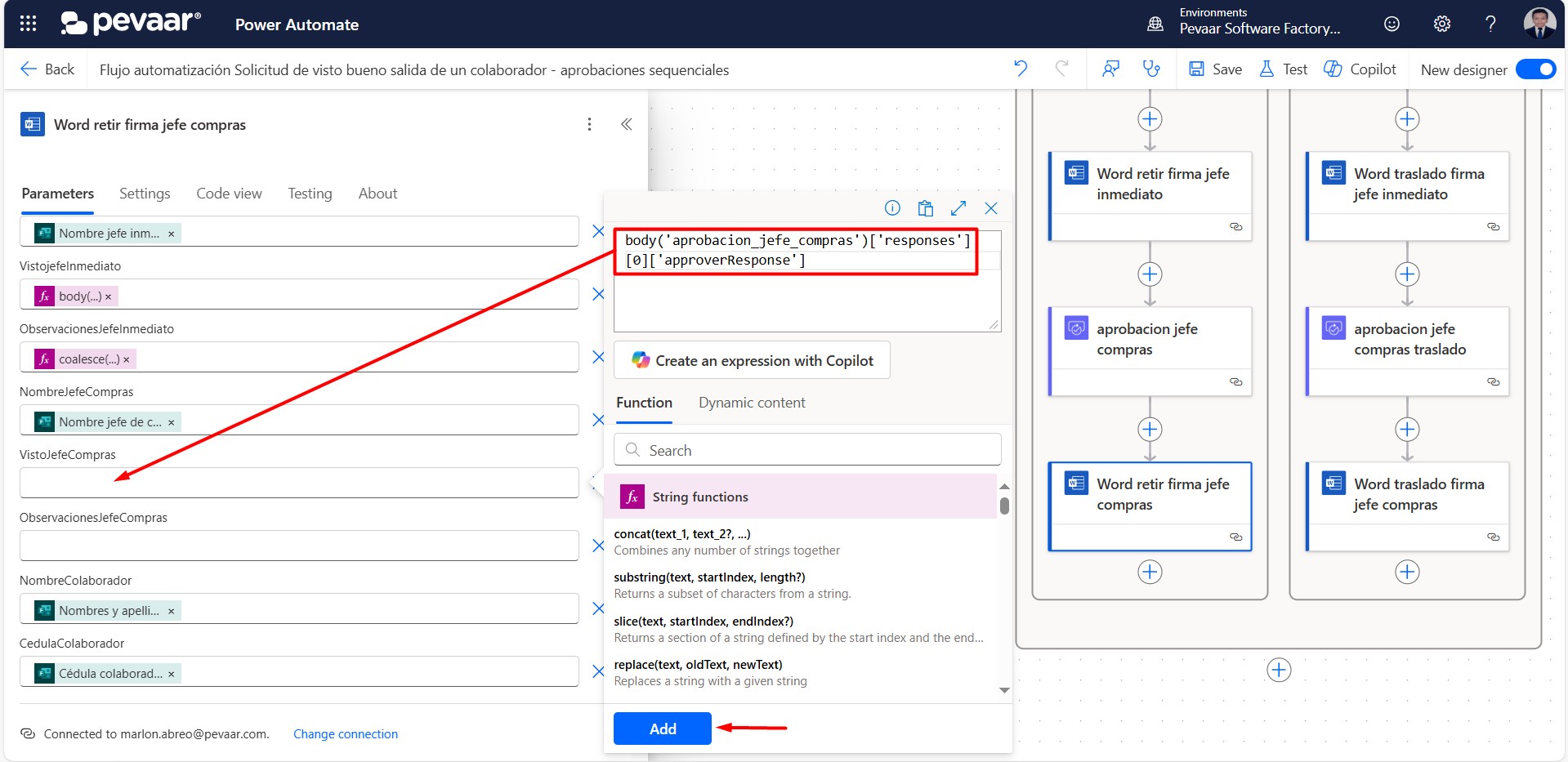This screenshot has width=1568, height=762.
Task: Save the flow
Action: (x=1215, y=69)
